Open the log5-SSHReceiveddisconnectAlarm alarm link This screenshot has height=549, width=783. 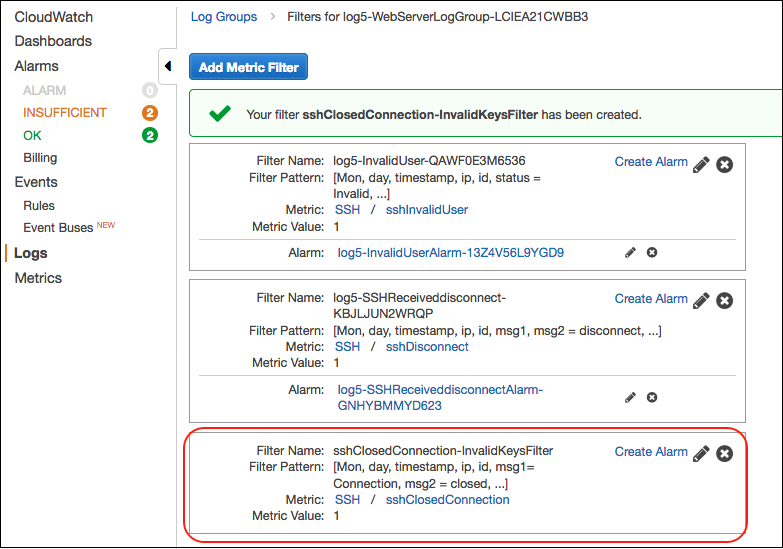[x=440, y=398]
